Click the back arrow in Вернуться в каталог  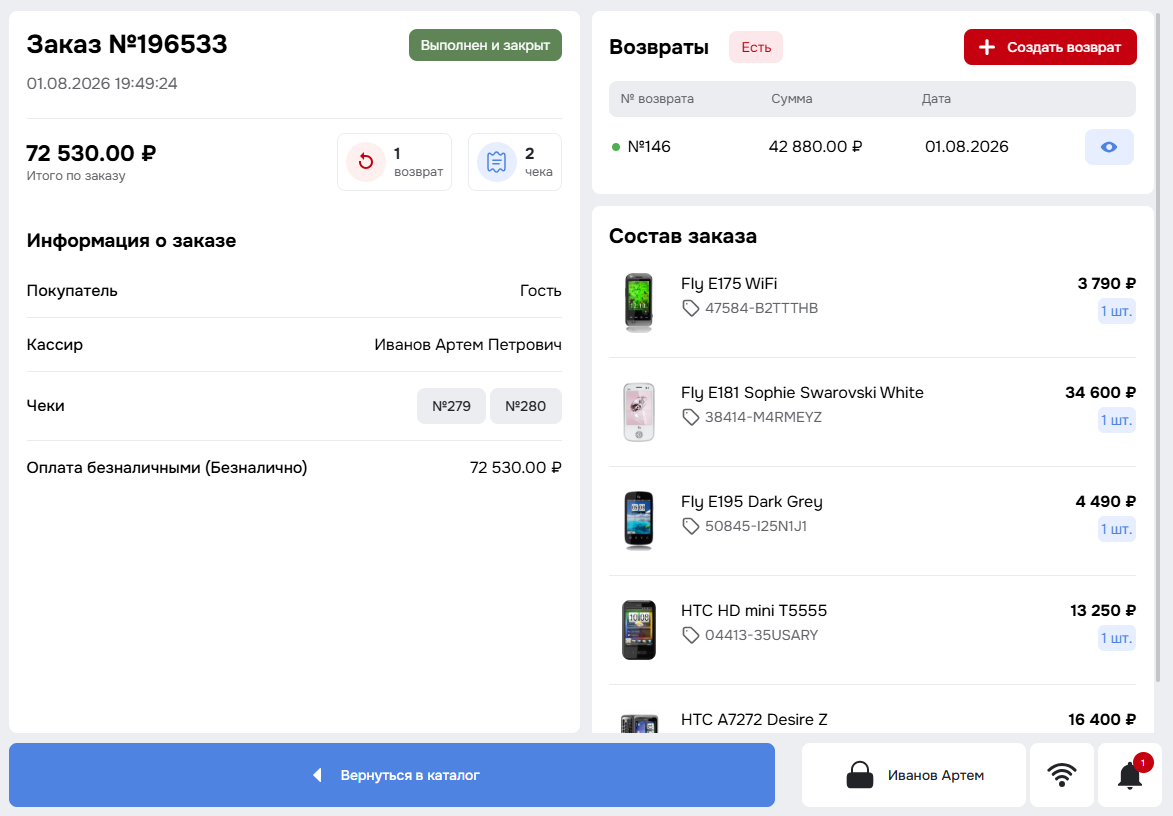[317, 775]
